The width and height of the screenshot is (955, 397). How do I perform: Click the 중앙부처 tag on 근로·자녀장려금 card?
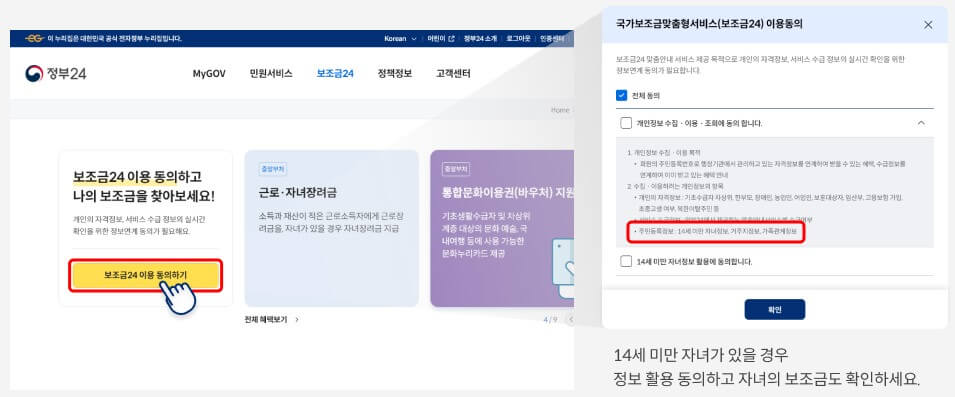tap(273, 169)
